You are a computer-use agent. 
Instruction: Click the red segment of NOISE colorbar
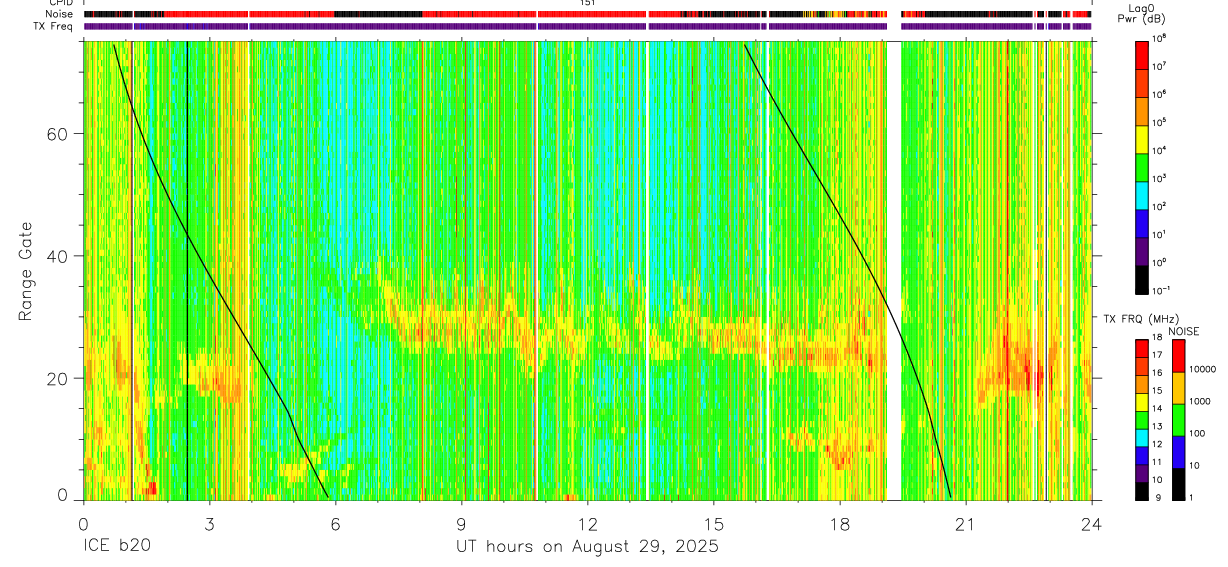coord(1178,356)
